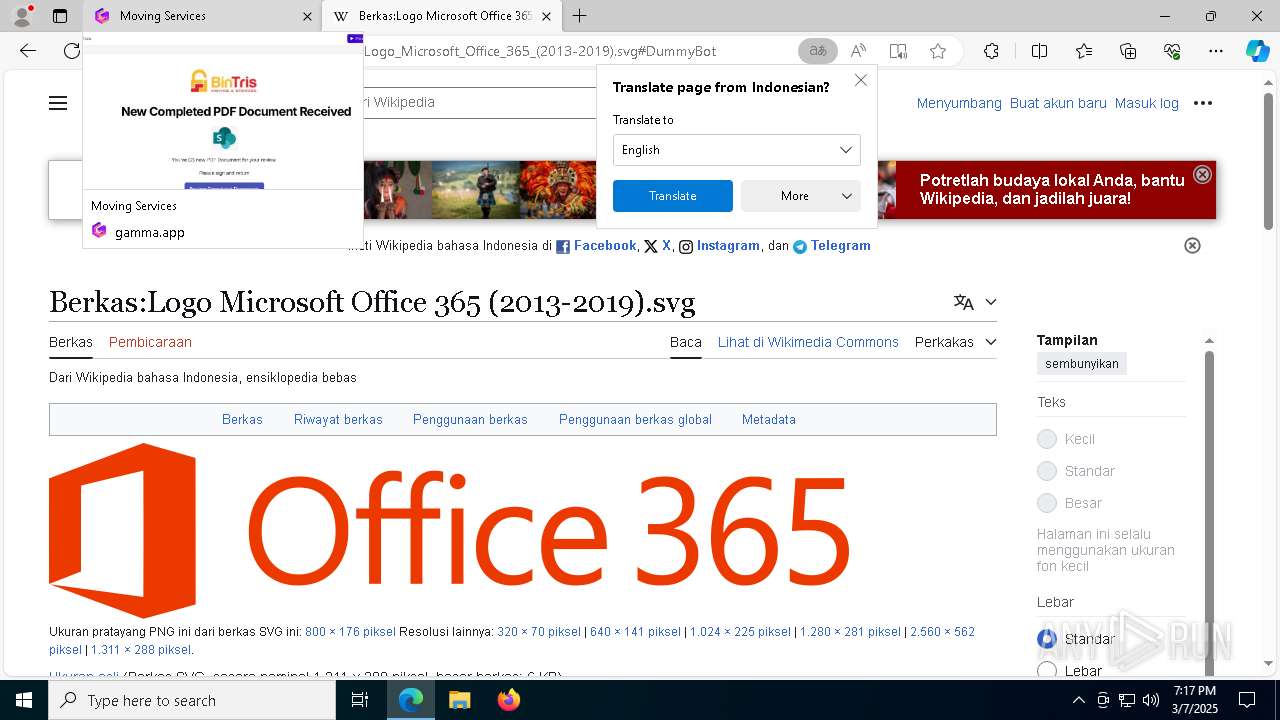Select the Standar text size option
The image size is (1280, 720).
[1047, 471]
